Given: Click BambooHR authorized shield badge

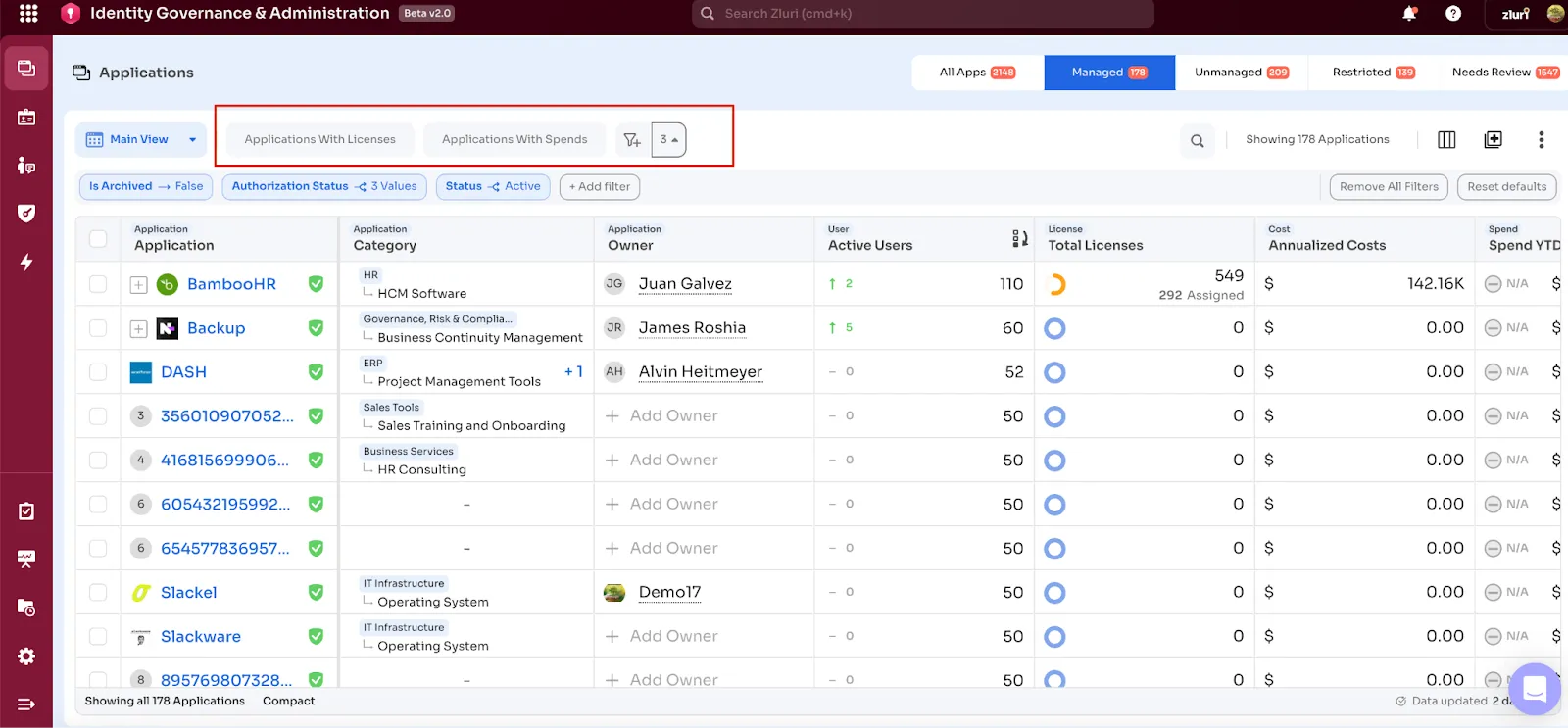Looking at the screenshot, I should click(316, 284).
